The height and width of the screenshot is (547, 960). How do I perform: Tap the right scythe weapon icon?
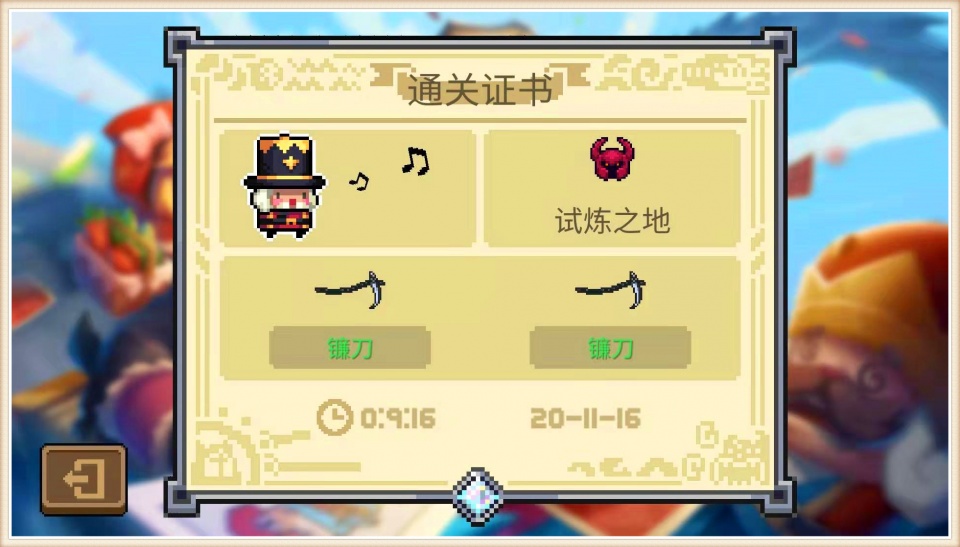point(610,290)
